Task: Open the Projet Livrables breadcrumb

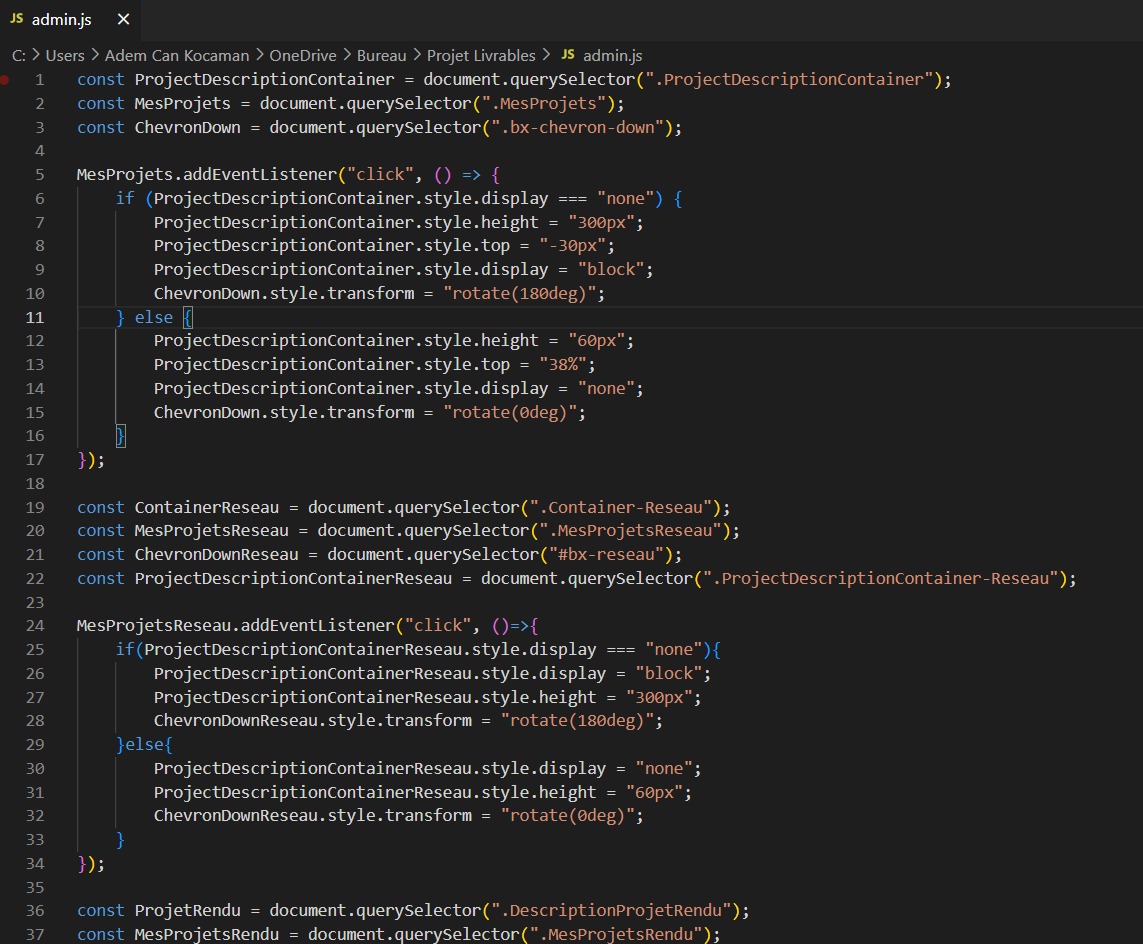Action: click(x=481, y=55)
